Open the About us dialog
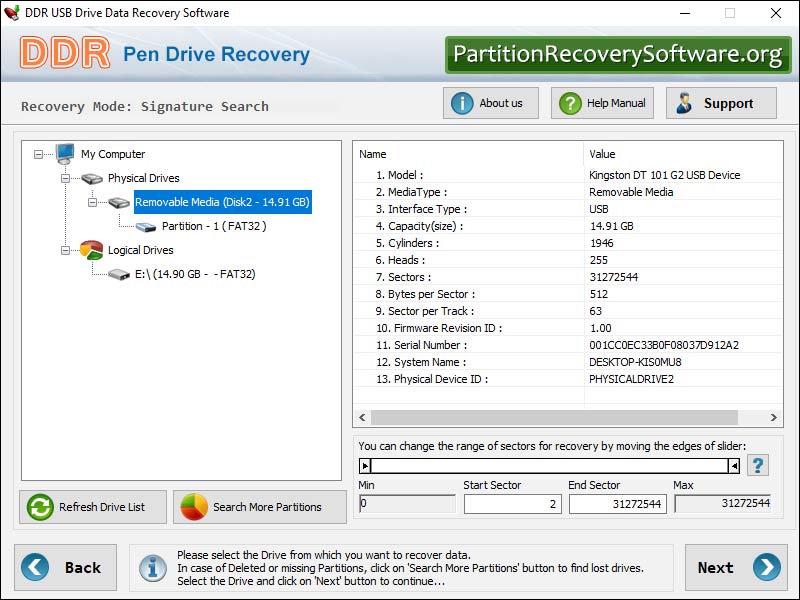This screenshot has width=800, height=600. click(491, 103)
